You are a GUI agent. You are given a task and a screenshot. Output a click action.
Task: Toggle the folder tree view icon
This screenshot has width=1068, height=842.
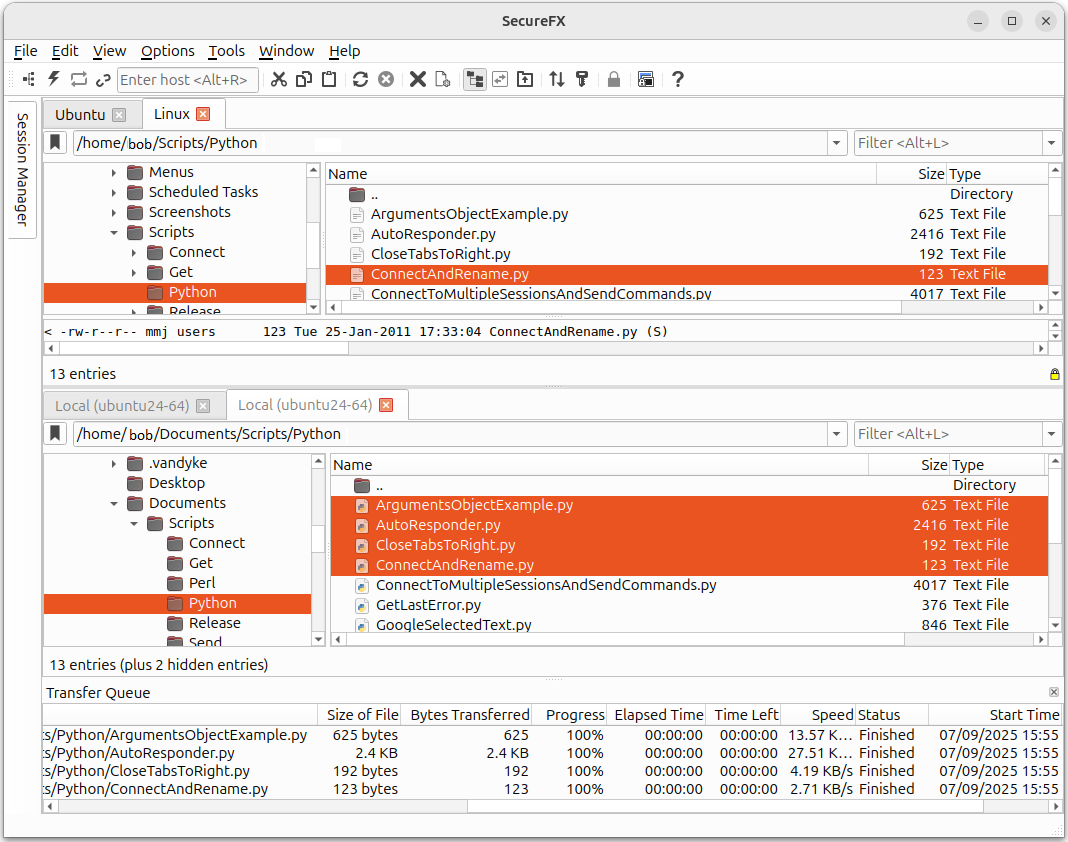tap(474, 79)
